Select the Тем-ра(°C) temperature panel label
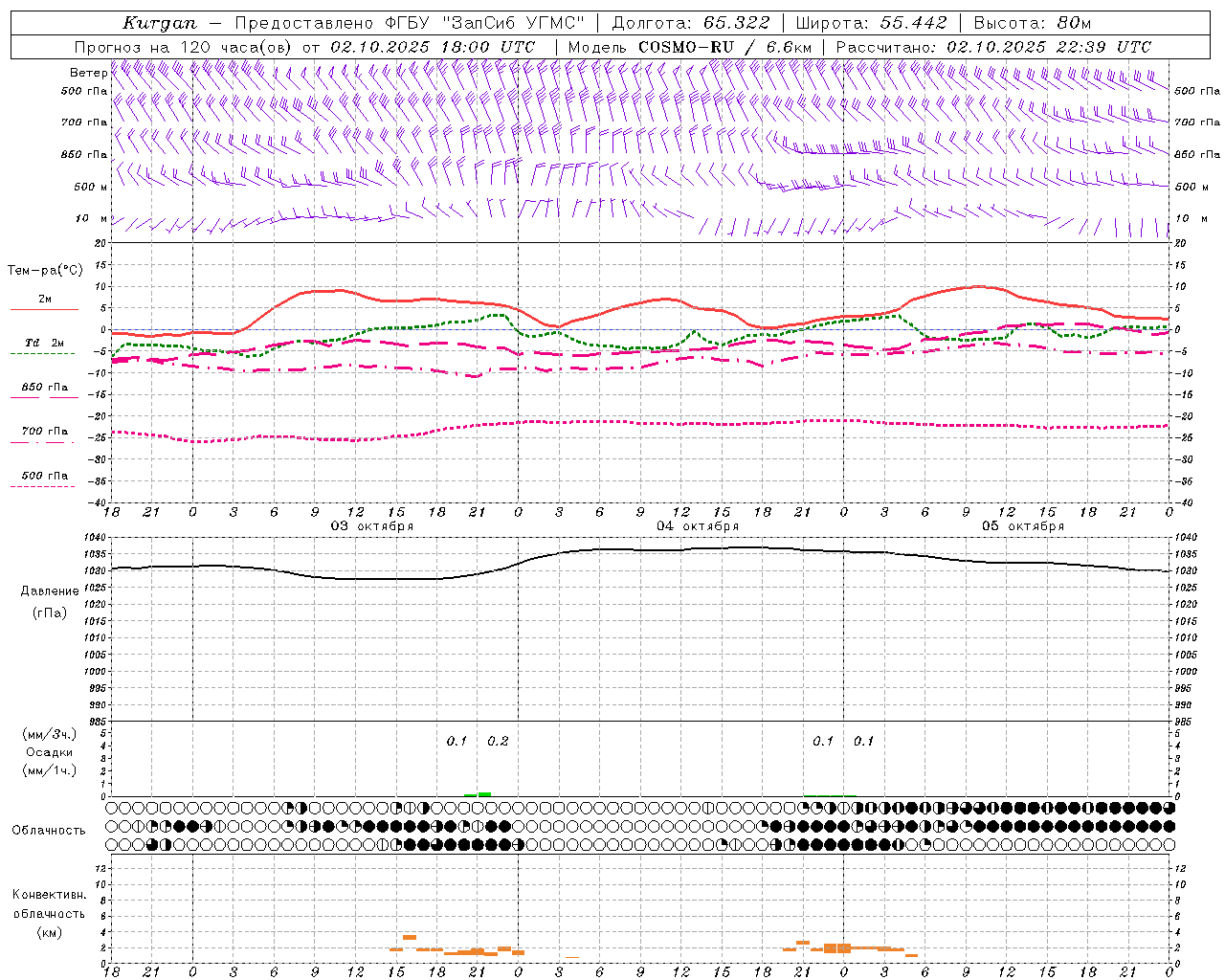The height and width of the screenshot is (980, 1225). (x=45, y=271)
